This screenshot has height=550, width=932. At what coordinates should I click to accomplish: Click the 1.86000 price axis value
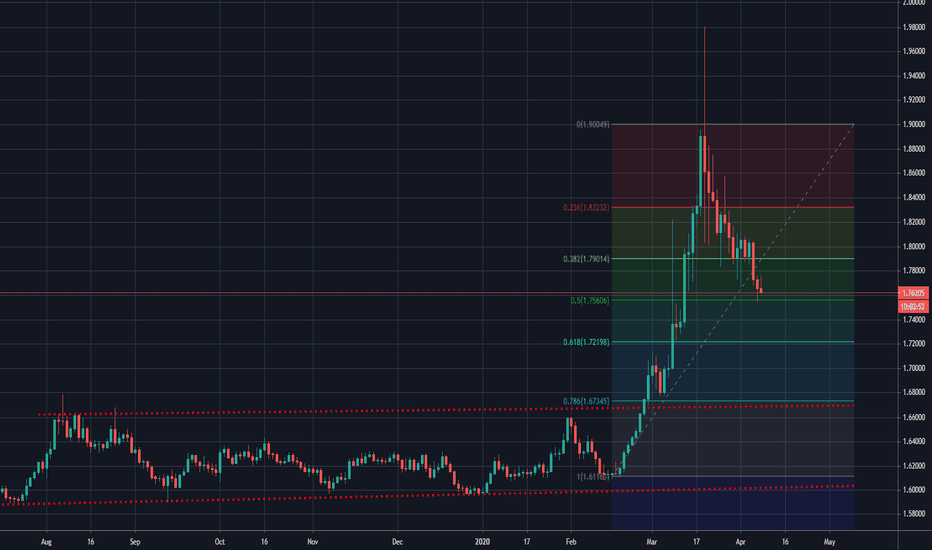tap(914, 173)
